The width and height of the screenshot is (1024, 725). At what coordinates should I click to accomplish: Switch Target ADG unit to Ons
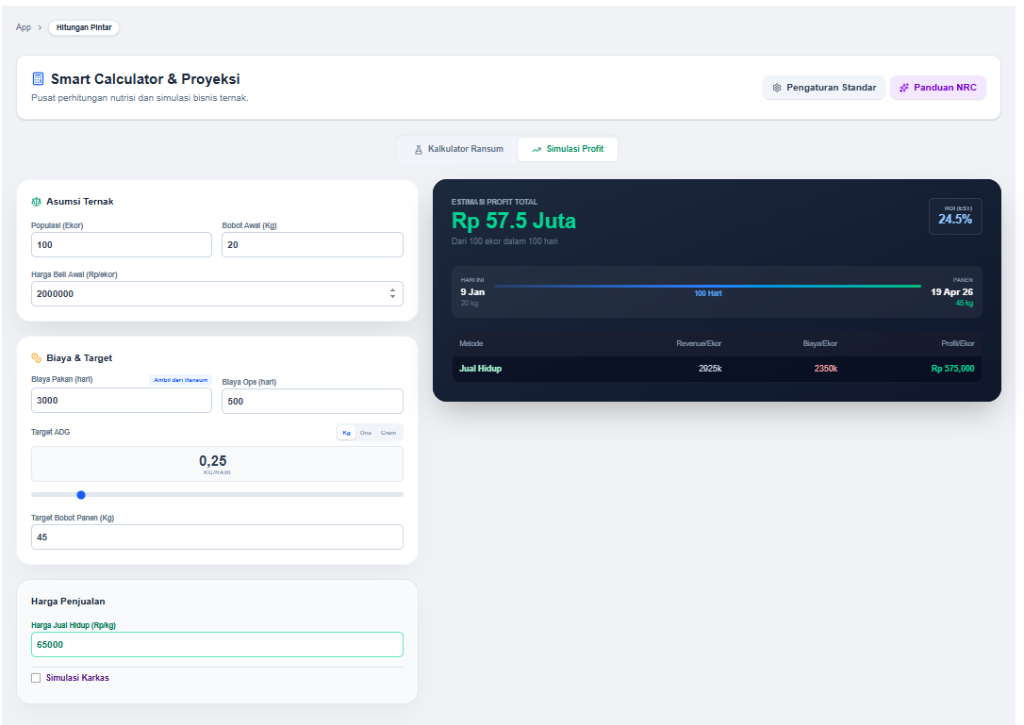point(366,433)
